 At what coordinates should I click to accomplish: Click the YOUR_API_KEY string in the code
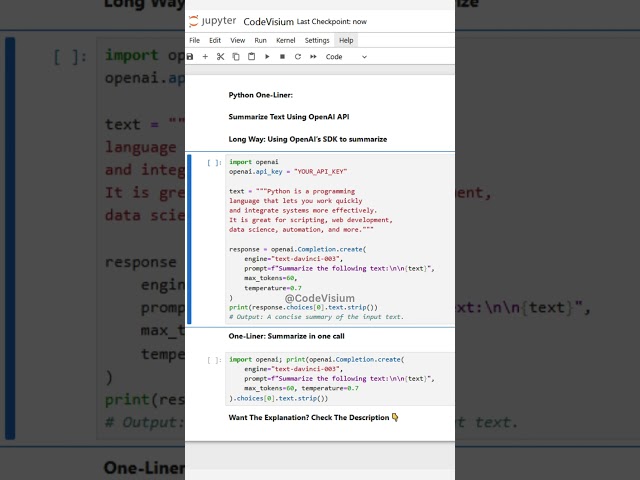[320, 172]
